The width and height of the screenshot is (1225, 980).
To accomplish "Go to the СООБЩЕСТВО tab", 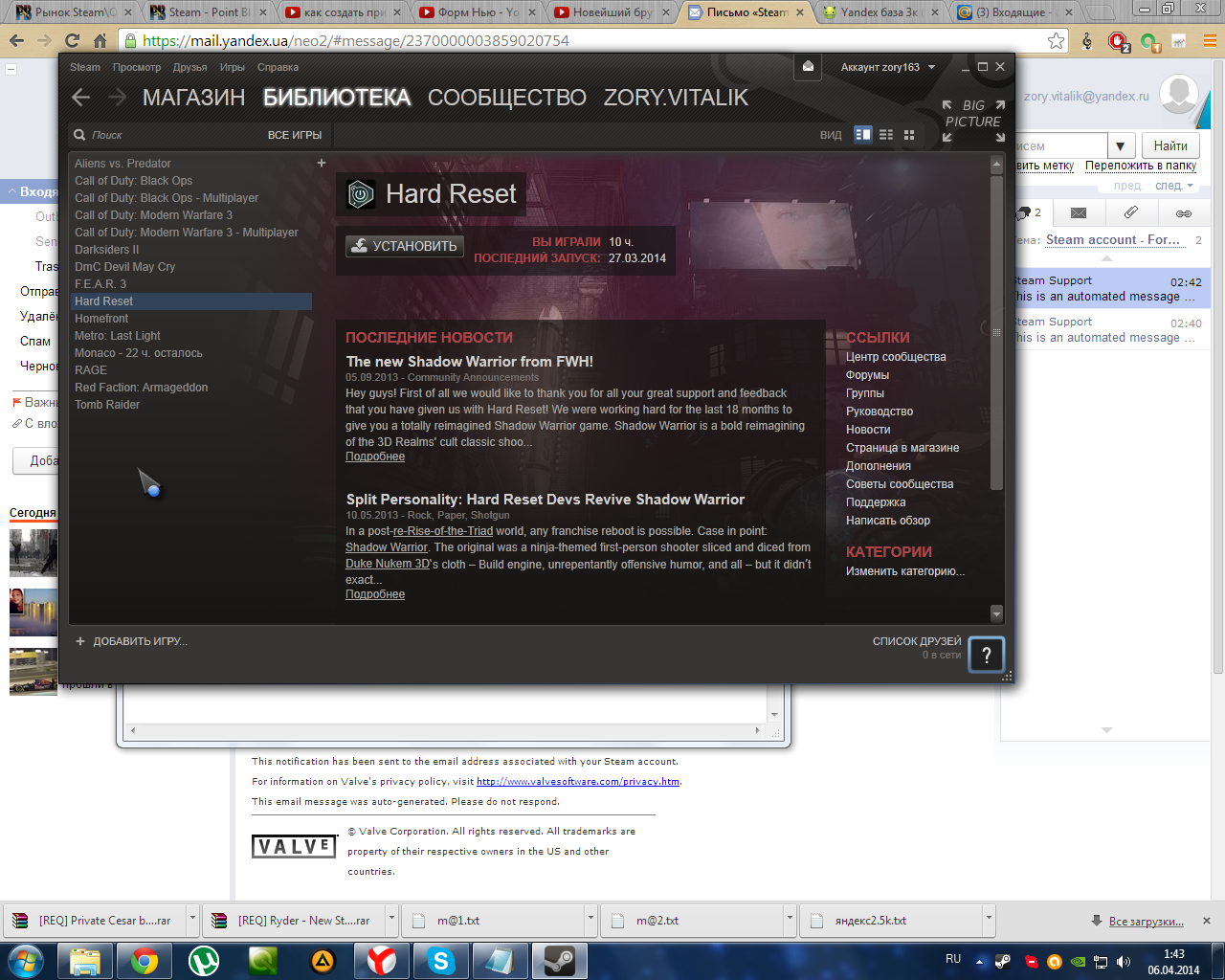I will pyautogui.click(x=507, y=98).
